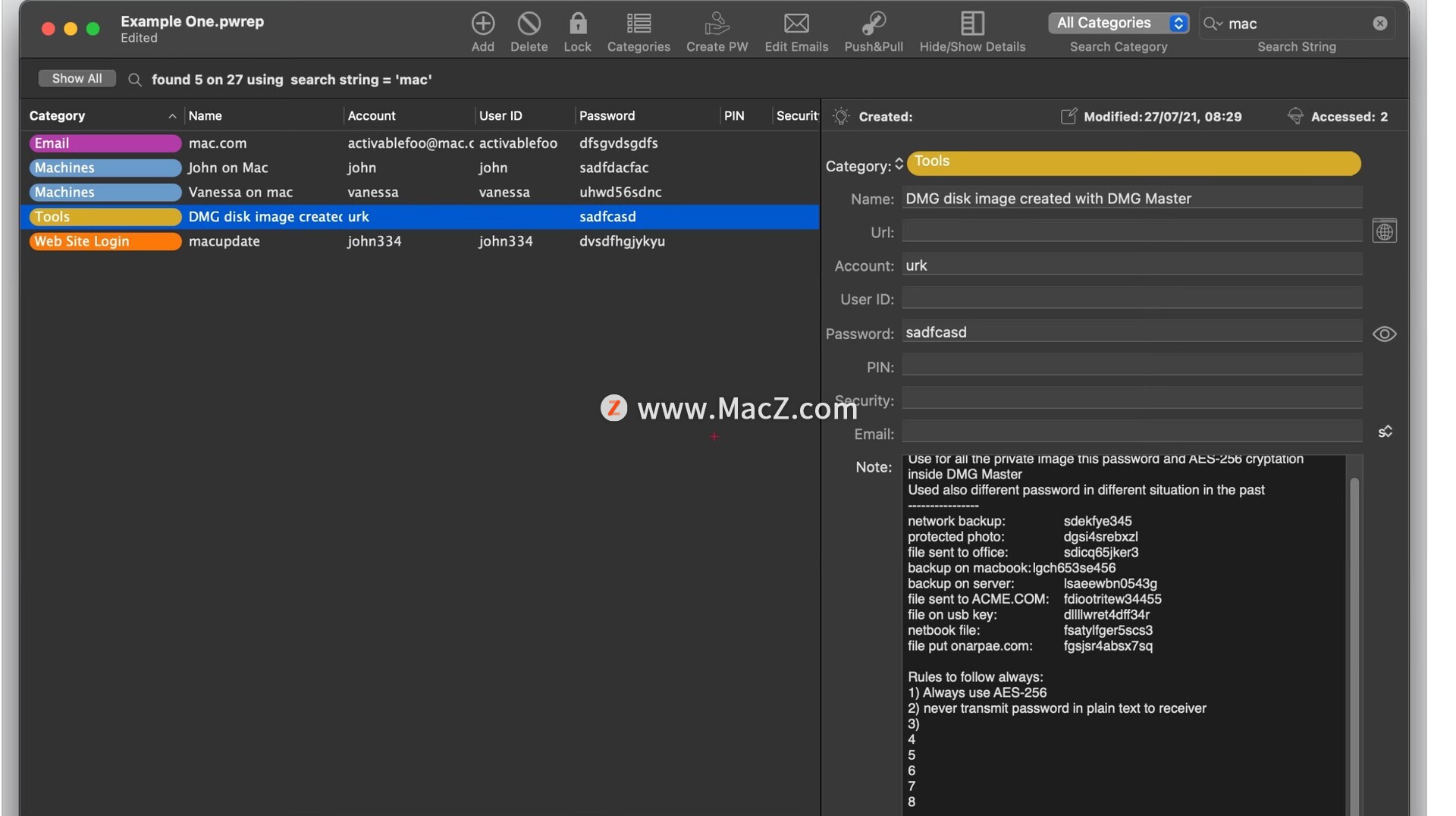This screenshot has width=1456, height=816.
Task: Click the Add record toolbar icon
Action: tap(482, 24)
